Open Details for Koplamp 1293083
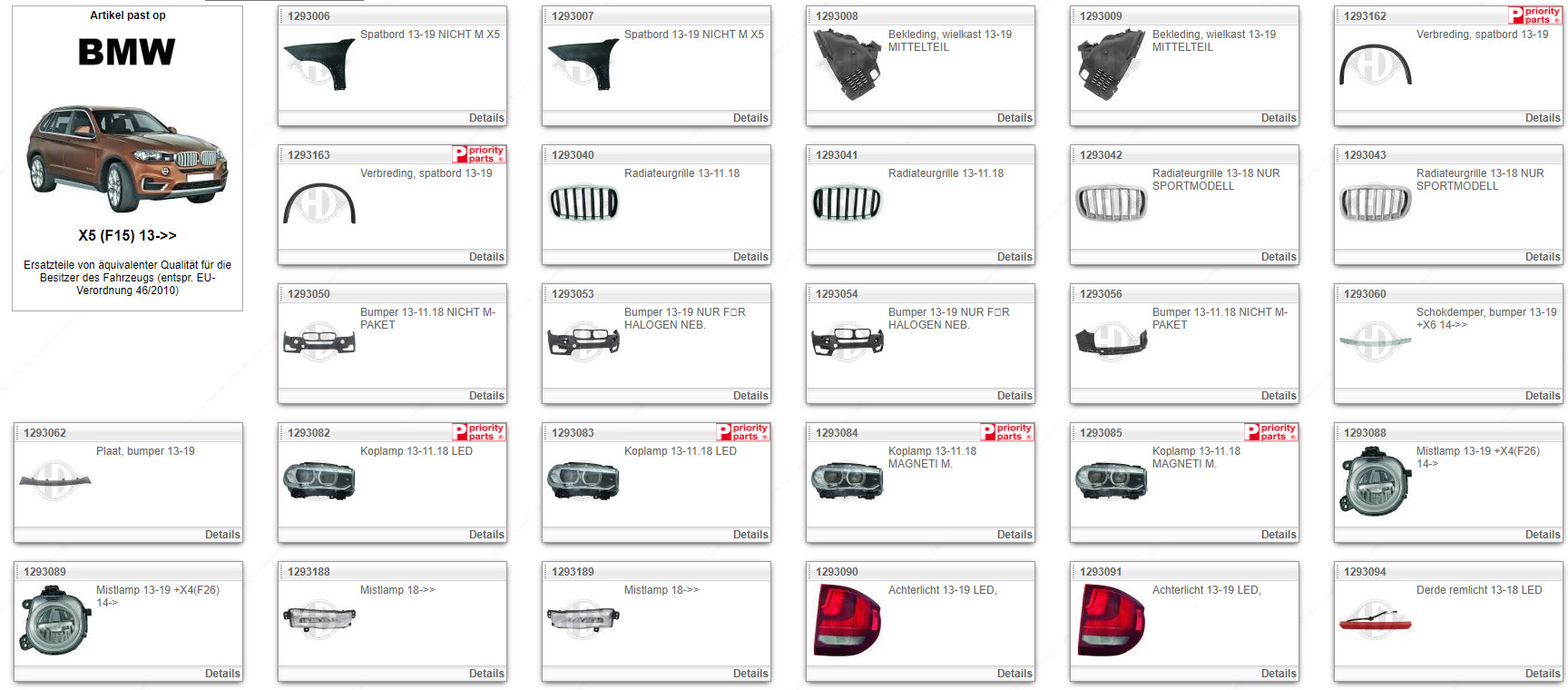This screenshot has height=690, width=1568. (x=750, y=535)
